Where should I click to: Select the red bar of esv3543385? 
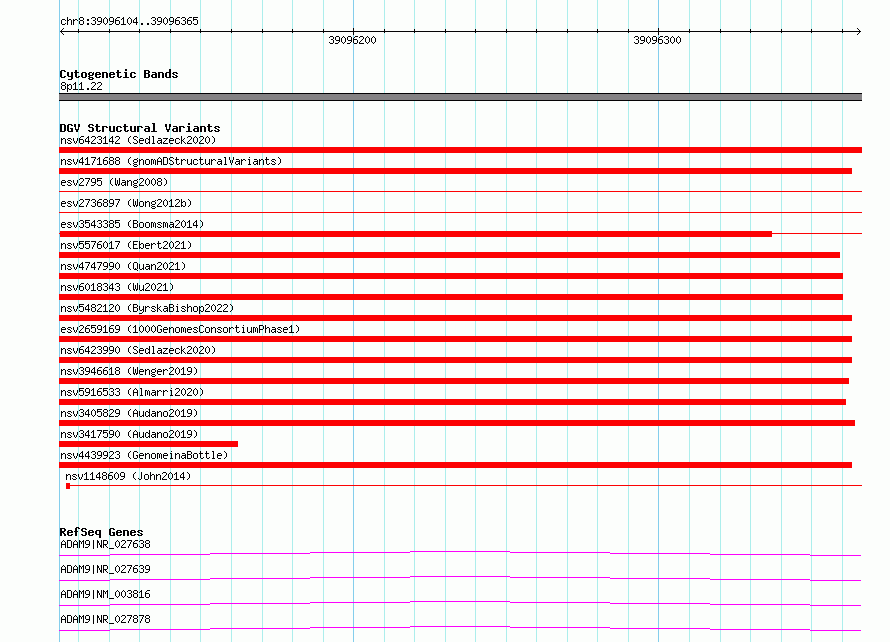(x=415, y=234)
